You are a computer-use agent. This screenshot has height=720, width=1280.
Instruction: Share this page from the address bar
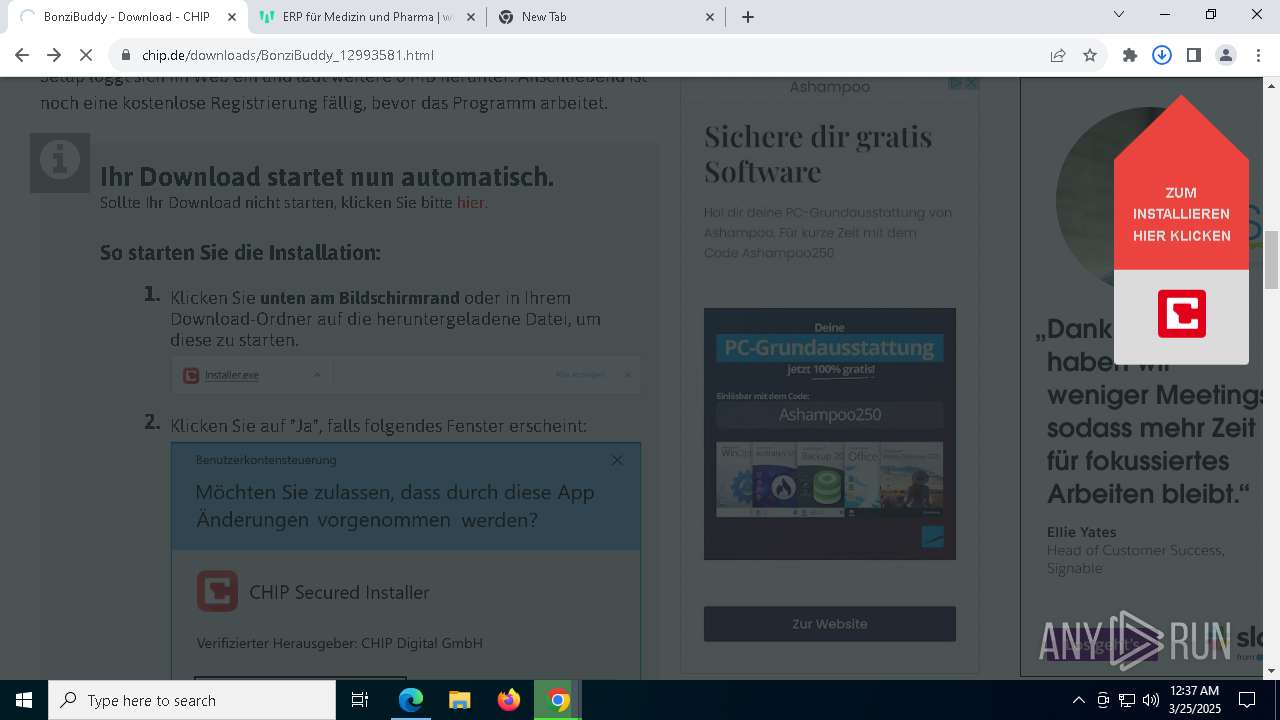[x=1058, y=55]
